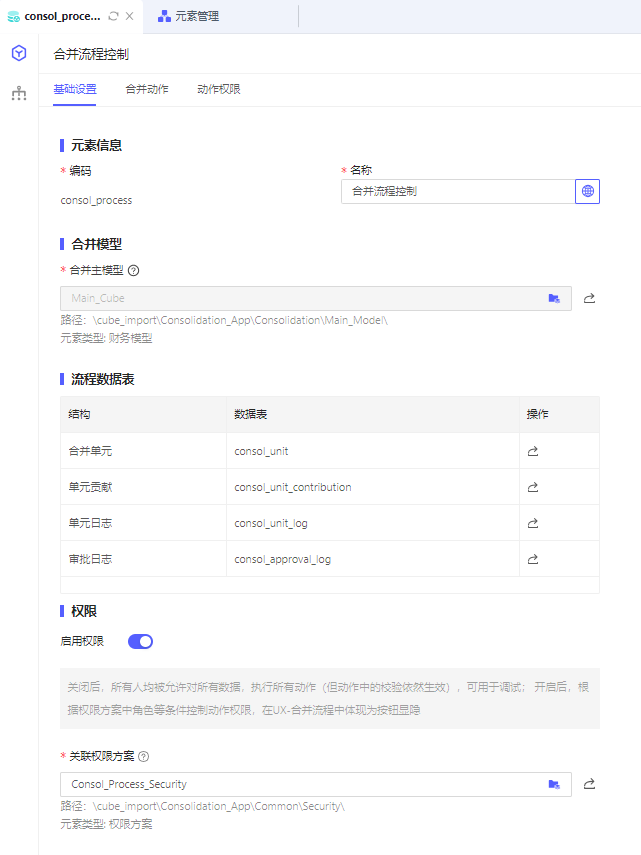Open consol_unit_log table via jump icon
Screen dimensions: 641x855
pos(533,523)
